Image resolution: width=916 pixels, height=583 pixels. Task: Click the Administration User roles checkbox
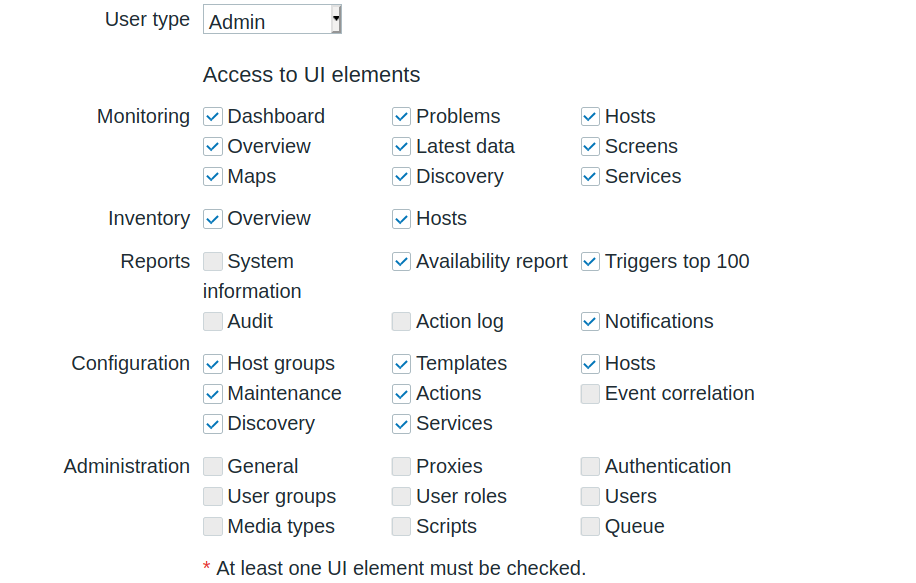pos(401,497)
